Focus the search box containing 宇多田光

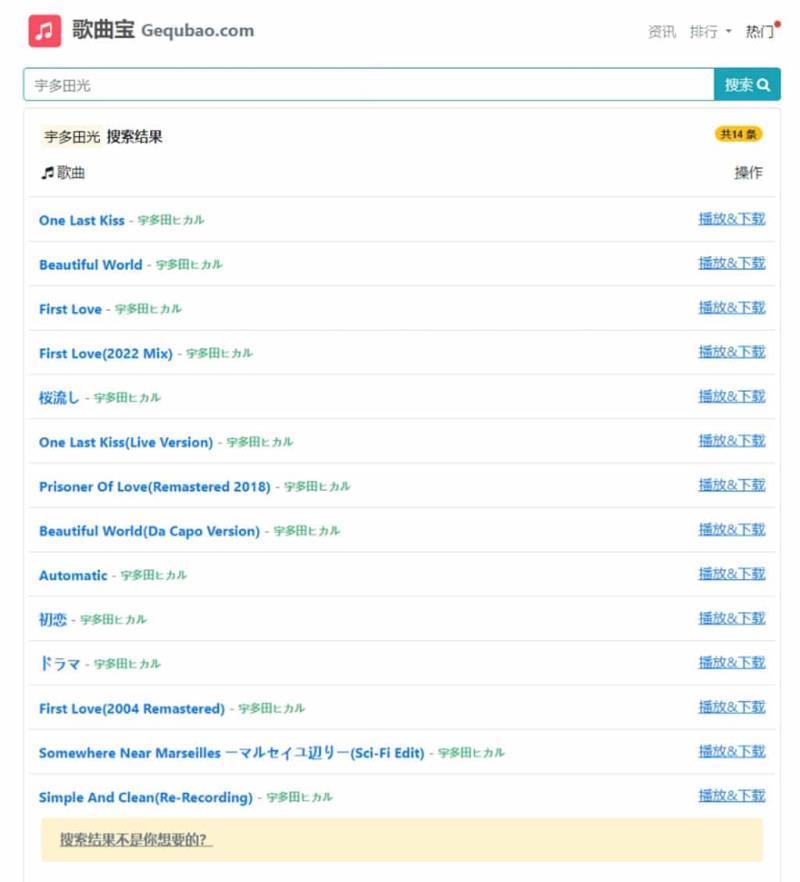point(368,85)
